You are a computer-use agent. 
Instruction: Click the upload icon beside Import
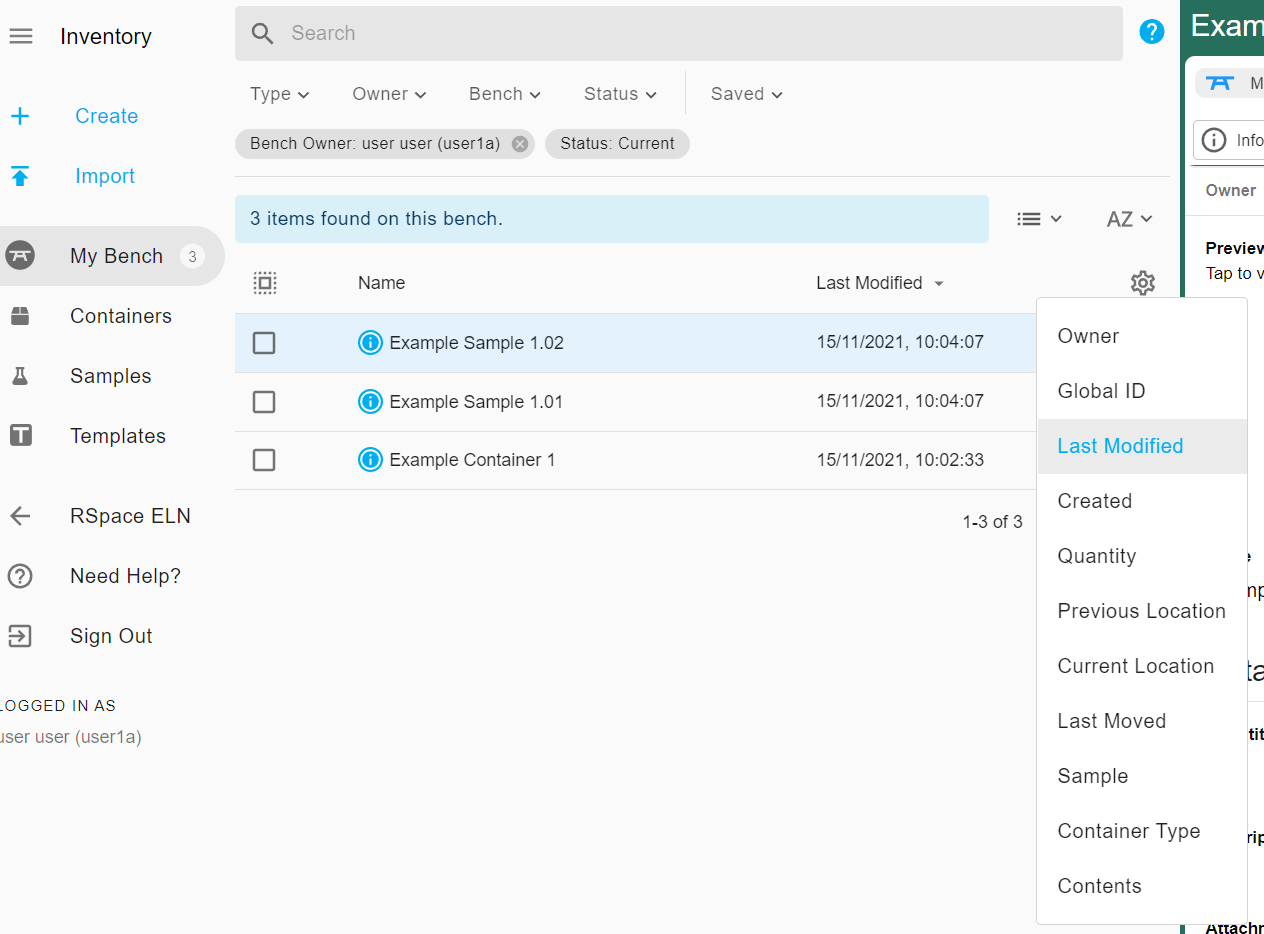(x=20, y=176)
